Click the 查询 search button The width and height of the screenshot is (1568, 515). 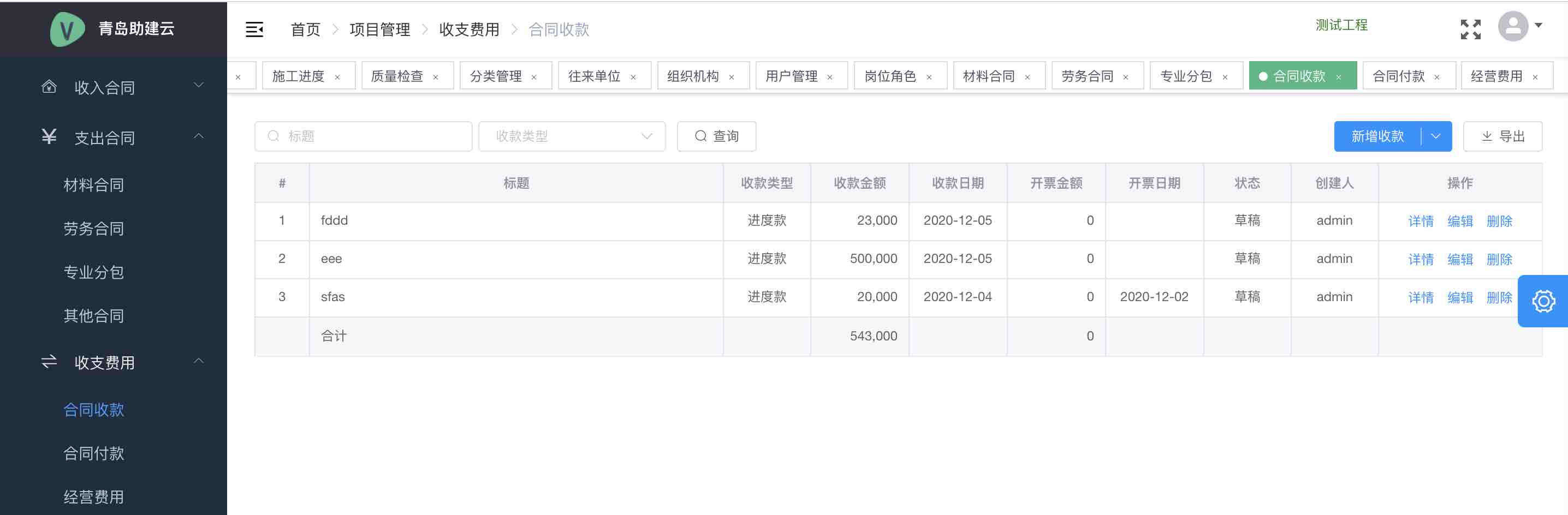point(716,136)
